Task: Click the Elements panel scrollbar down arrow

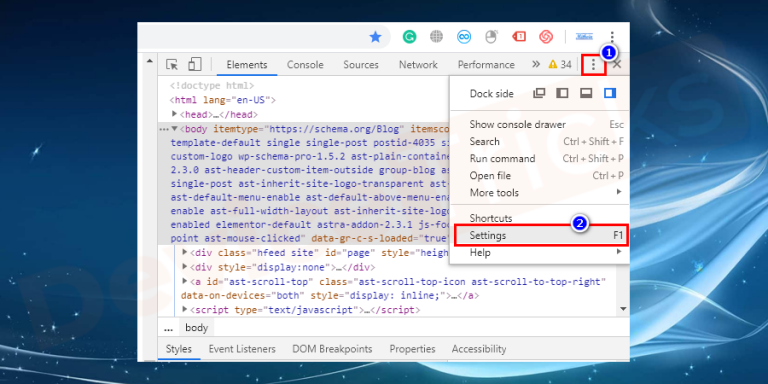Action: [x=624, y=309]
